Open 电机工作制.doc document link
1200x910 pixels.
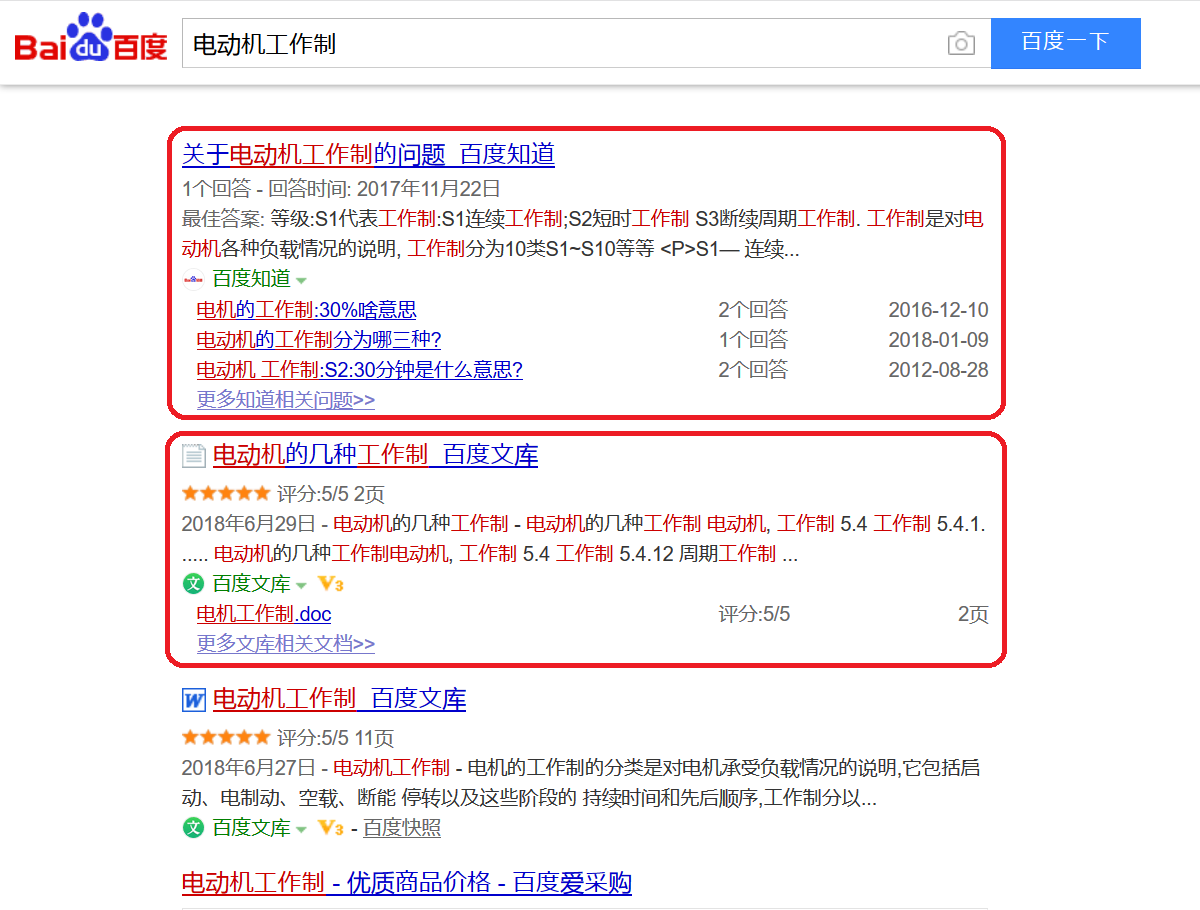[x=264, y=614]
